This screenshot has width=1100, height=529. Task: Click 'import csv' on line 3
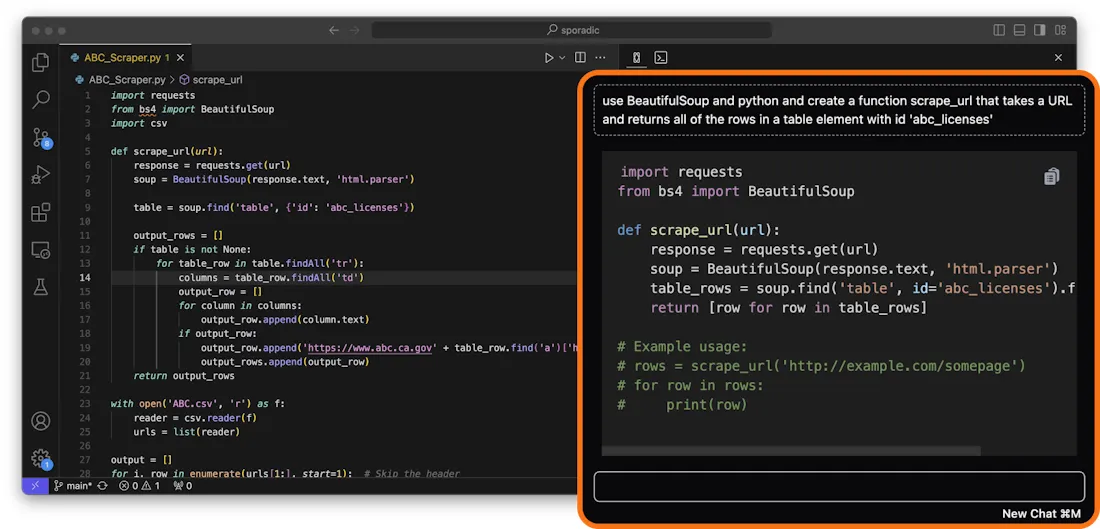pos(139,123)
